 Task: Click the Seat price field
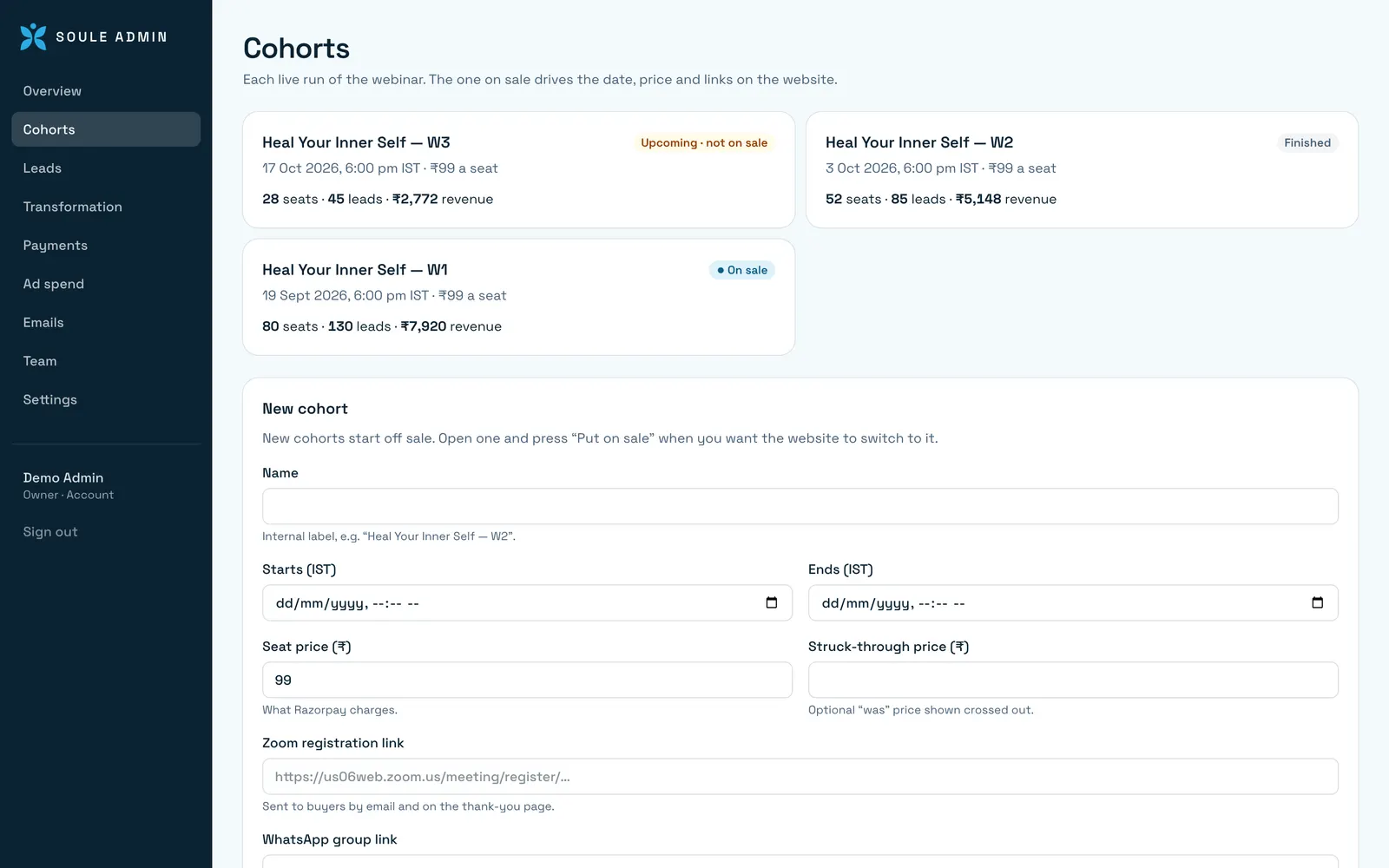(x=527, y=680)
